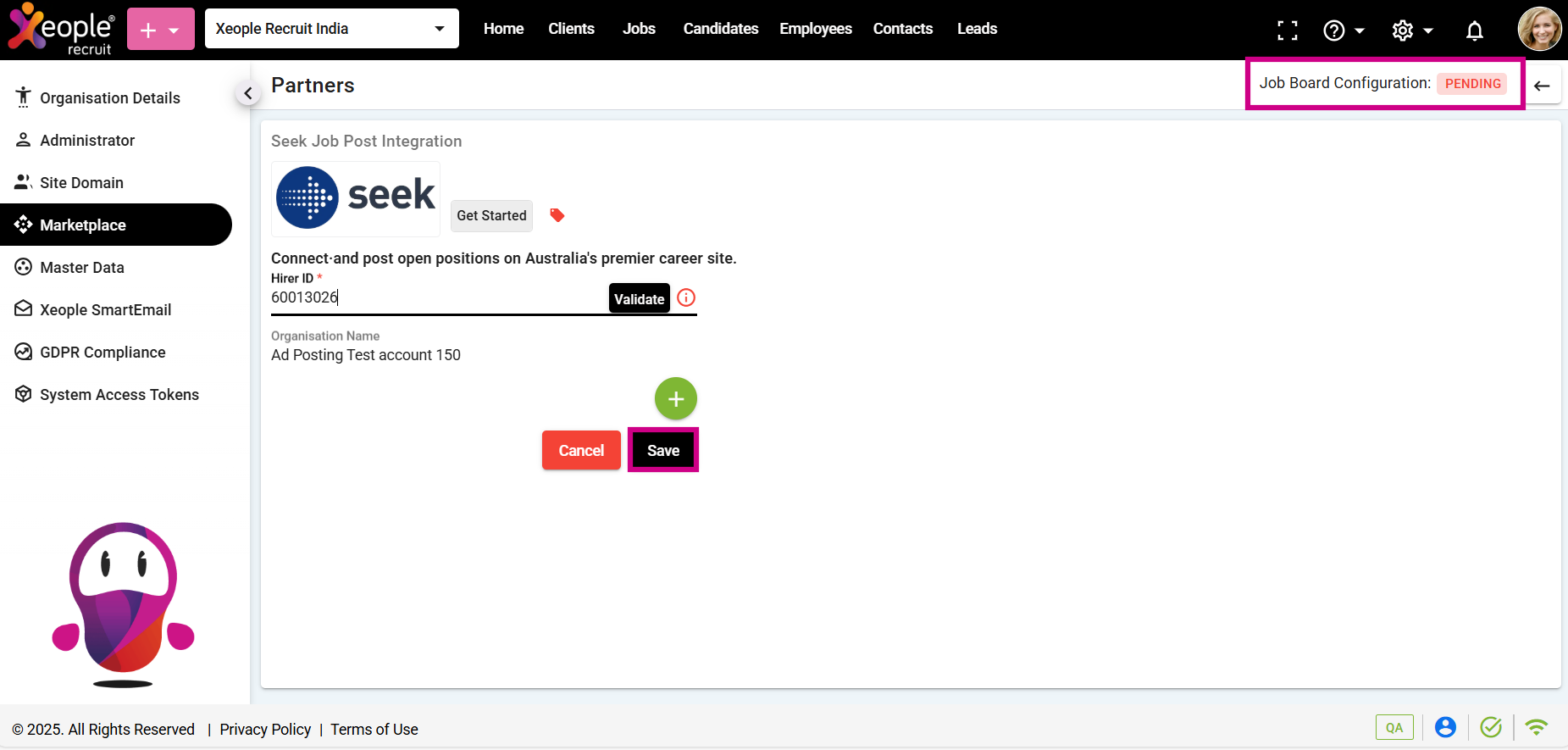Click the info icon next to Validate
Viewport: 1568px width, 750px height.
click(x=686, y=297)
